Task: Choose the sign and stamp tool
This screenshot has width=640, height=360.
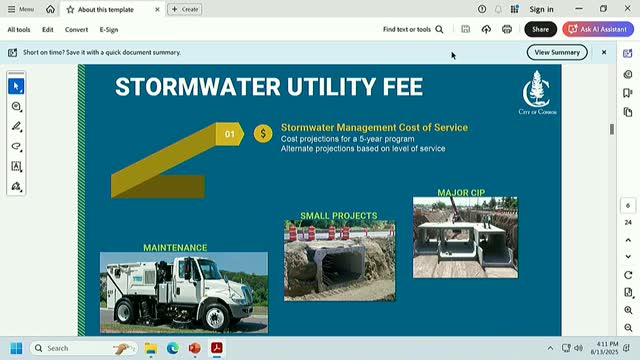Action: click(16, 187)
